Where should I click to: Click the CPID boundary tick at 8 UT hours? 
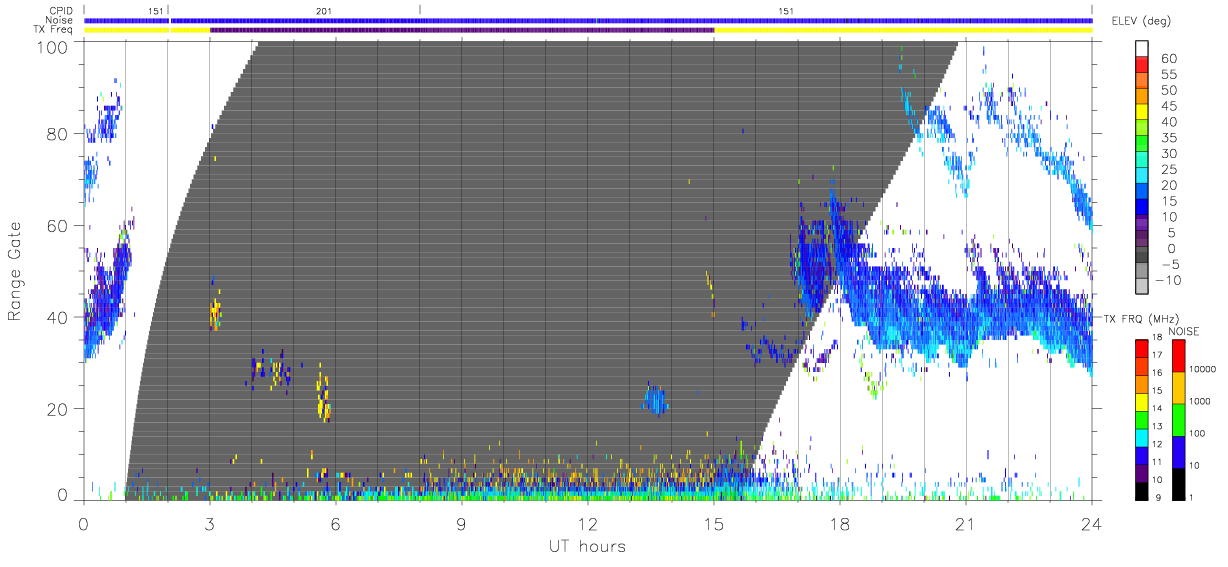click(x=420, y=10)
